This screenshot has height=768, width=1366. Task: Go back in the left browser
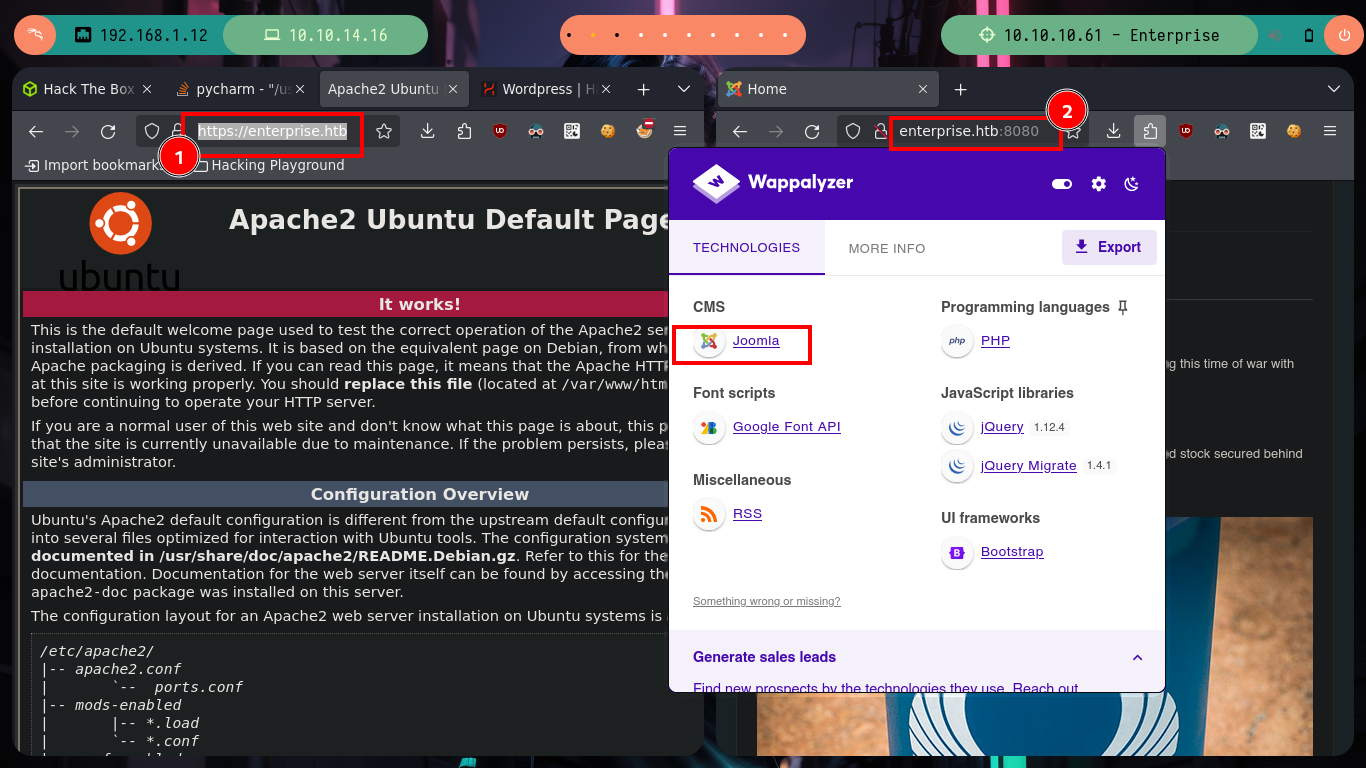pos(36,131)
